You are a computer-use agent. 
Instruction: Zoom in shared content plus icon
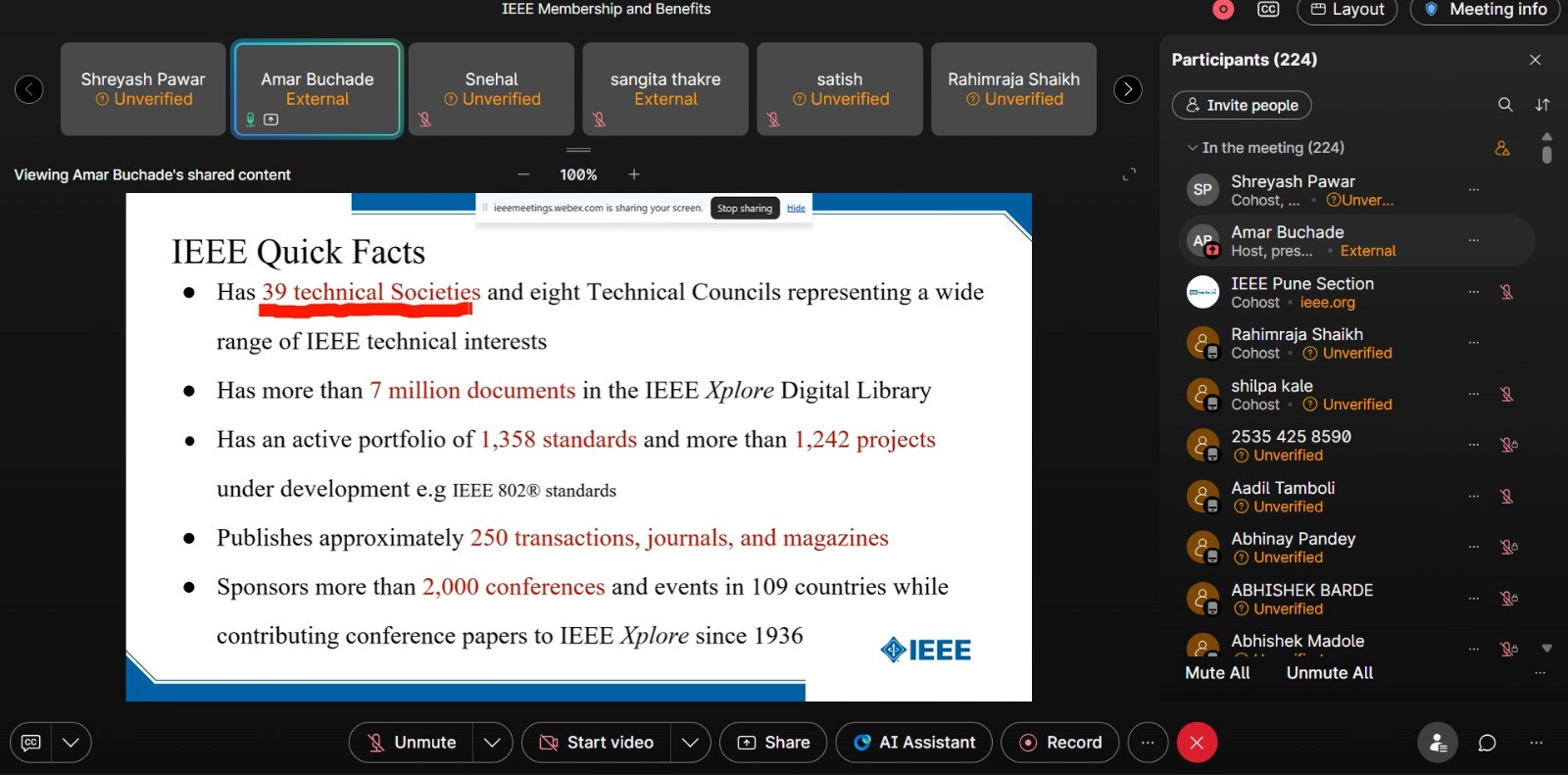point(634,174)
